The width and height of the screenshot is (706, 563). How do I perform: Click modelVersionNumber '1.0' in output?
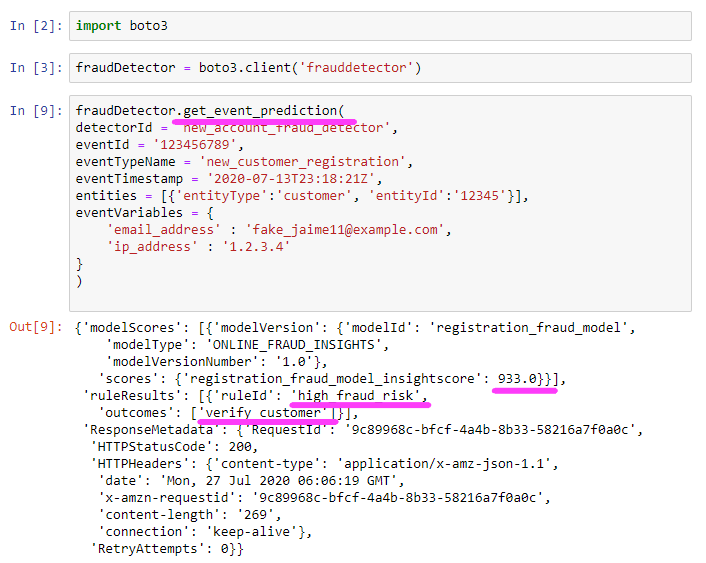294,362
